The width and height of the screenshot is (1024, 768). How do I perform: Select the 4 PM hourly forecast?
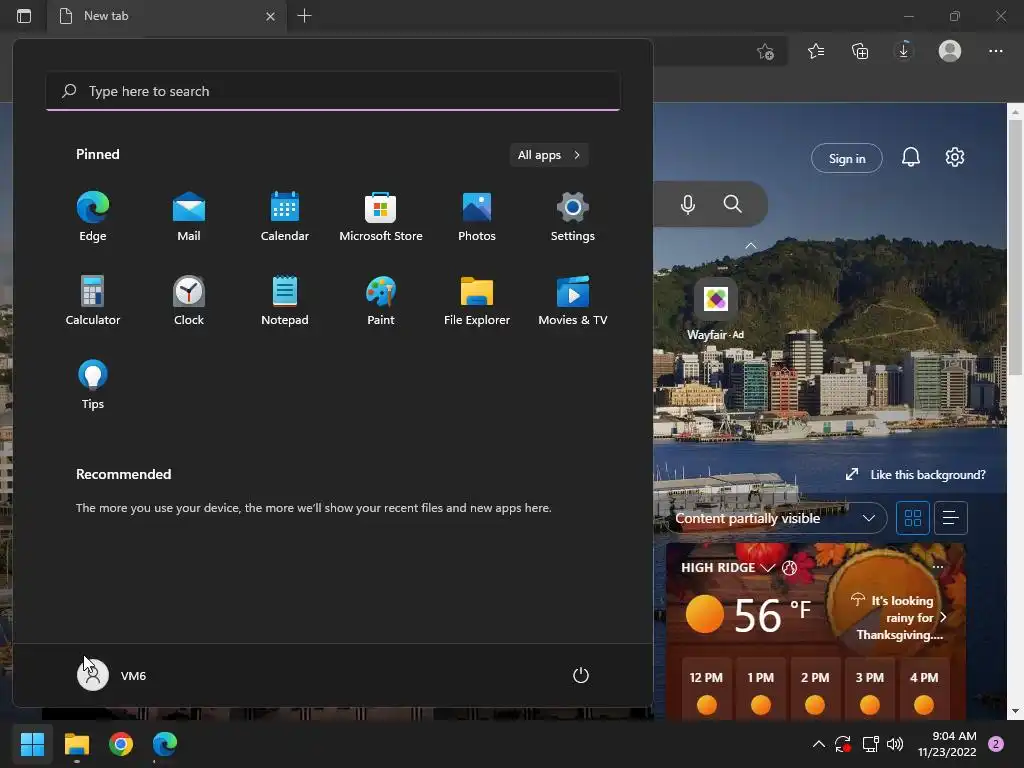click(x=923, y=690)
